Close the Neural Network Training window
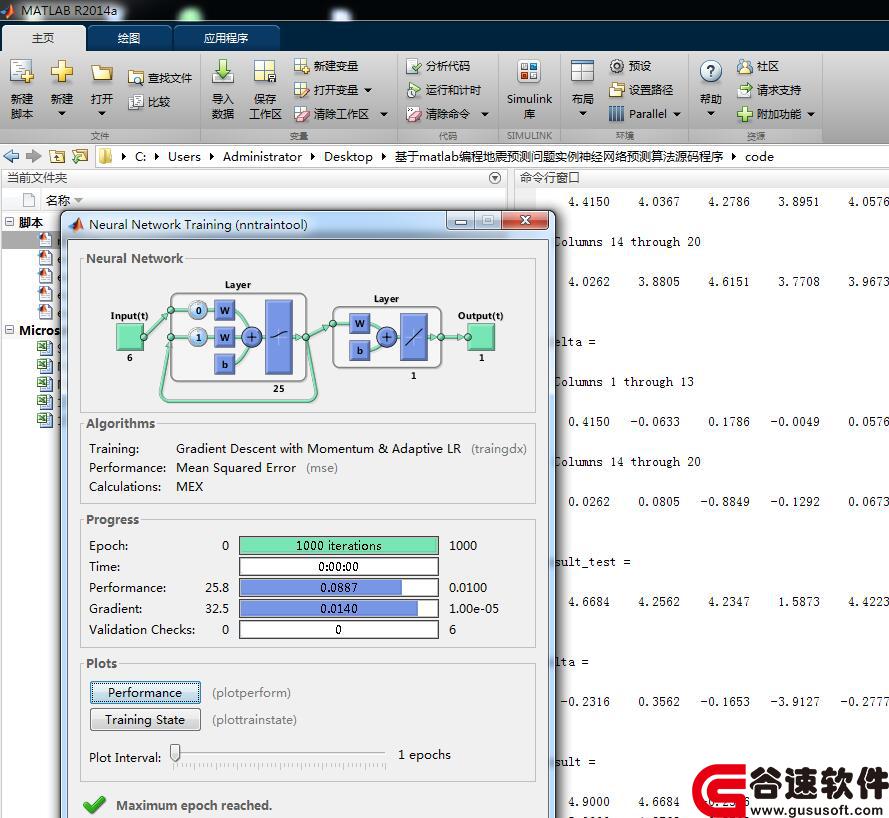The width and height of the screenshot is (889, 818). (x=525, y=221)
